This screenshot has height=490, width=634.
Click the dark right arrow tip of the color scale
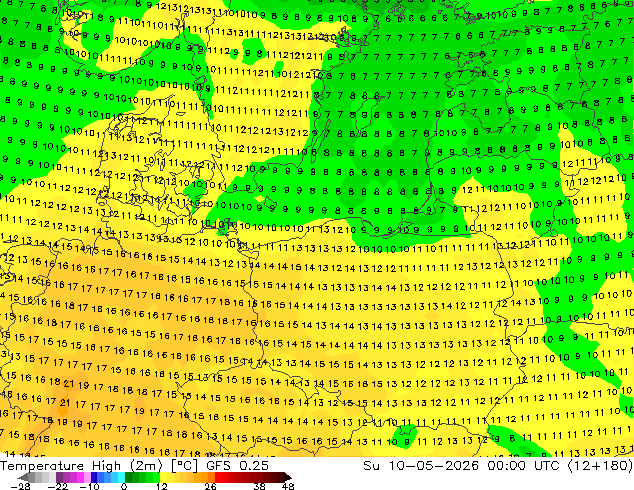pos(289,478)
